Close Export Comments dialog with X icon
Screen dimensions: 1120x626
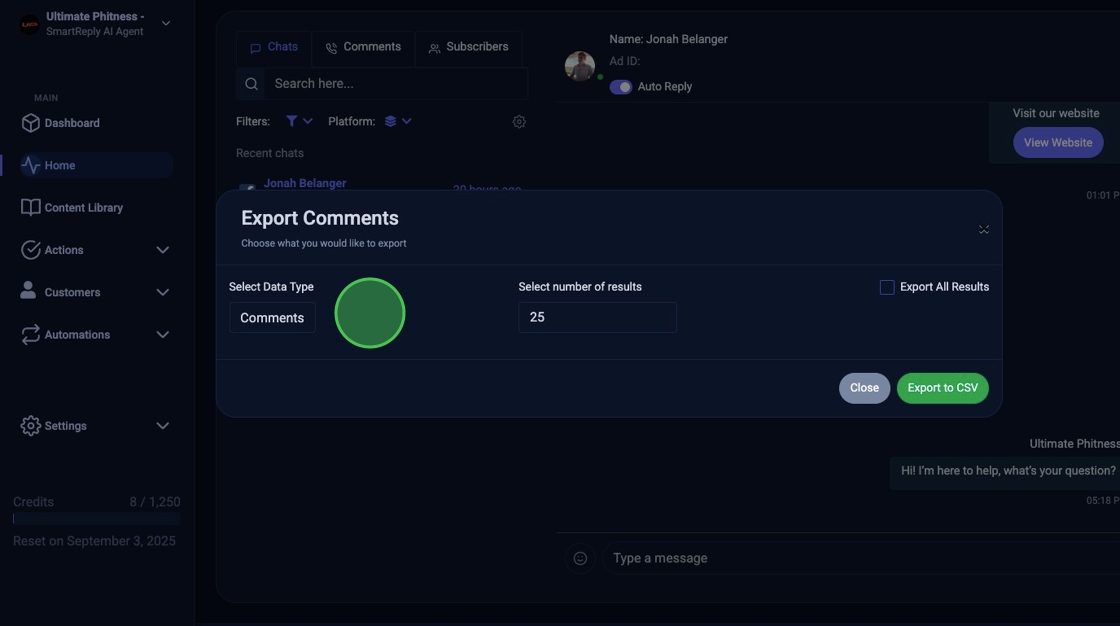pyautogui.click(x=984, y=229)
